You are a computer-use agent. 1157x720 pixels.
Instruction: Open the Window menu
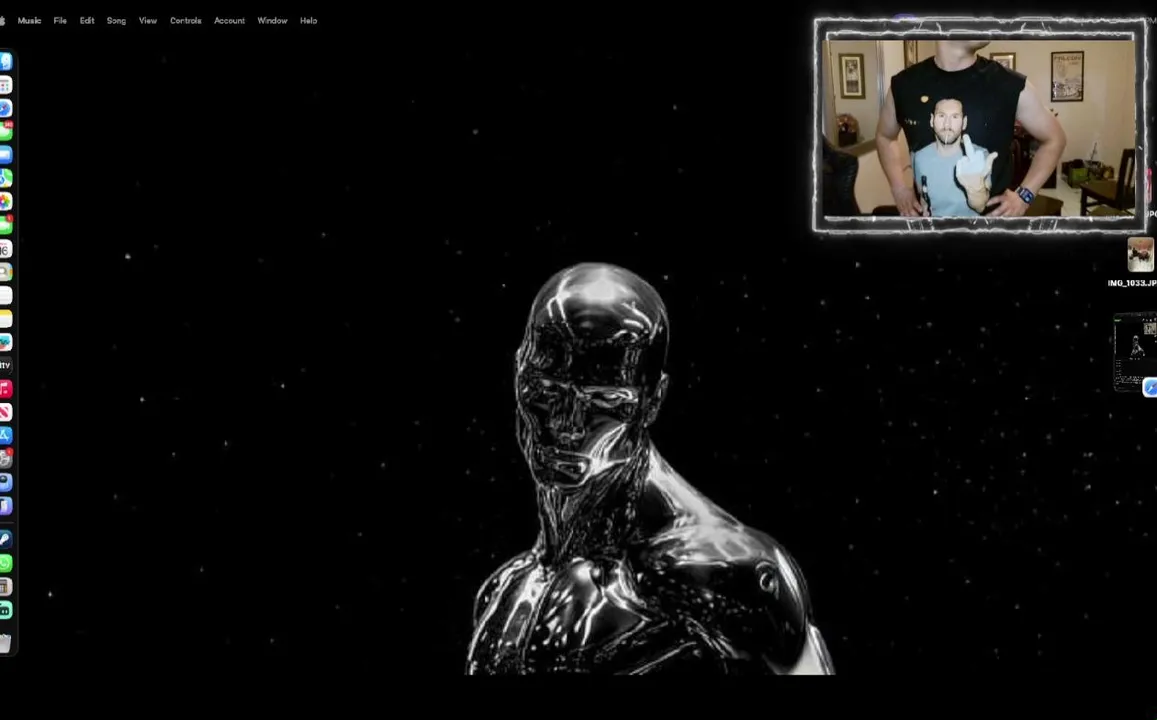[272, 21]
